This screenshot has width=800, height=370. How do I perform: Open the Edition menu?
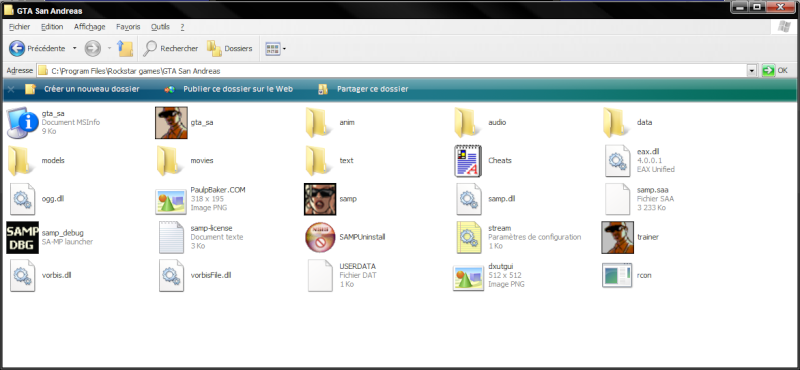coord(52,27)
